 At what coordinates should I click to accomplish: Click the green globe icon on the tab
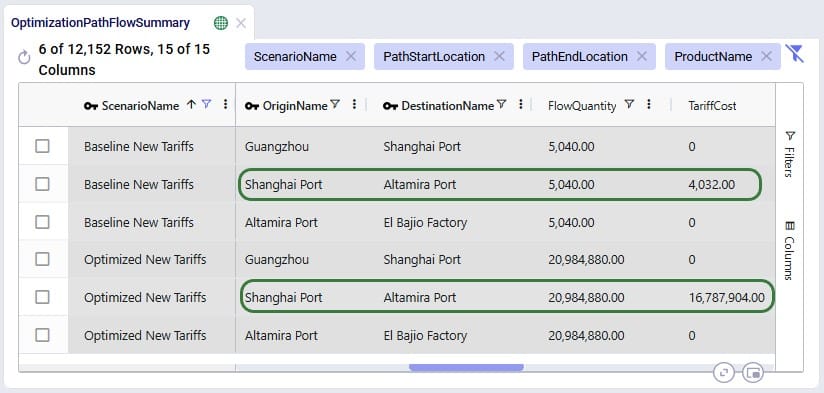[x=221, y=23]
